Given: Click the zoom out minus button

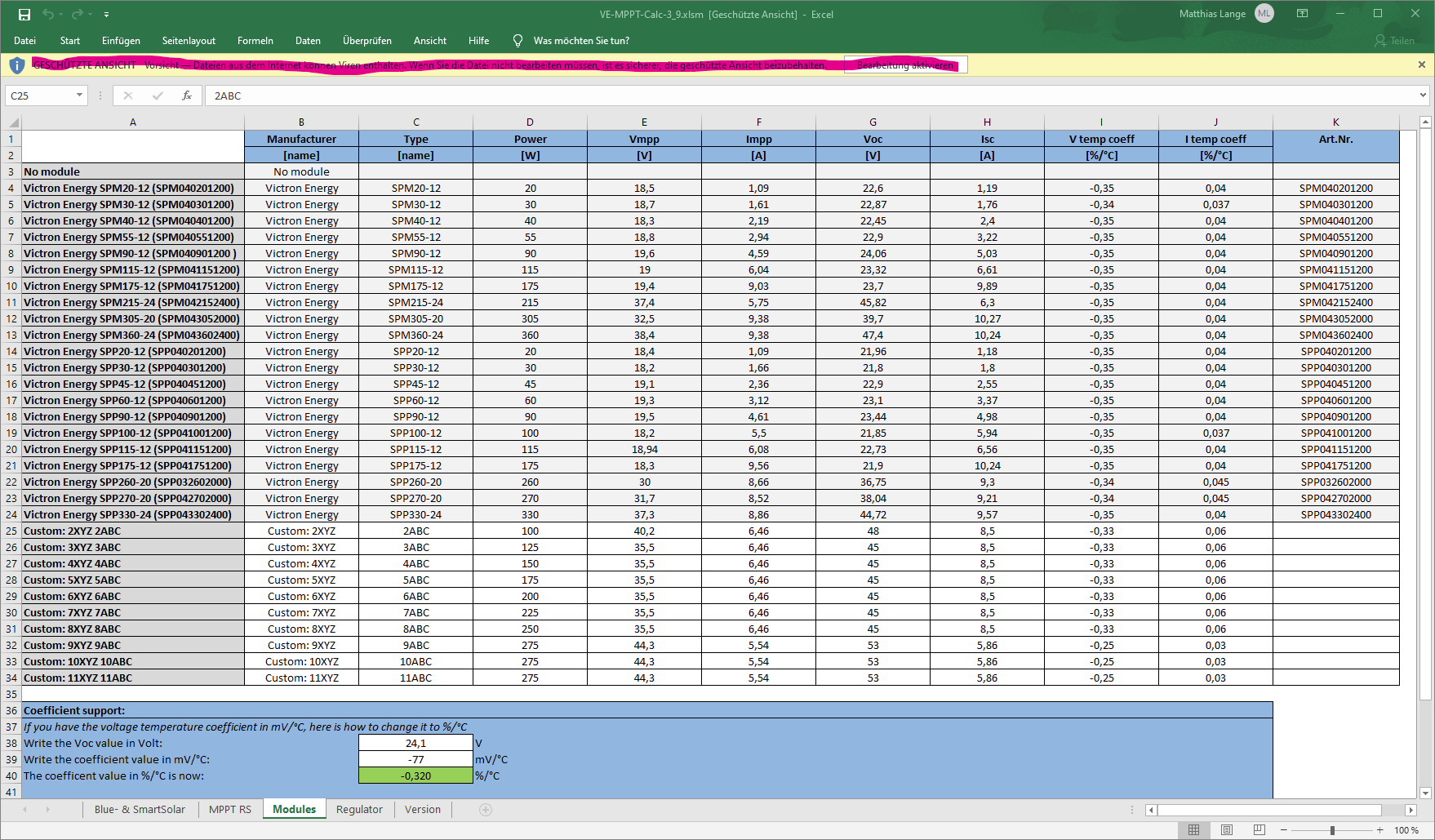Looking at the screenshot, I should 1284,830.
